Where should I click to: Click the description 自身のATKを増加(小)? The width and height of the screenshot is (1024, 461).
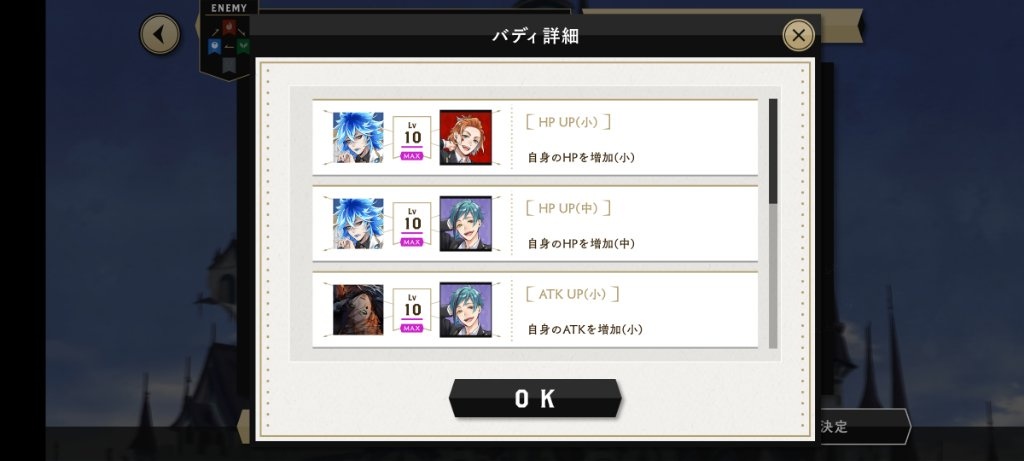pos(585,330)
